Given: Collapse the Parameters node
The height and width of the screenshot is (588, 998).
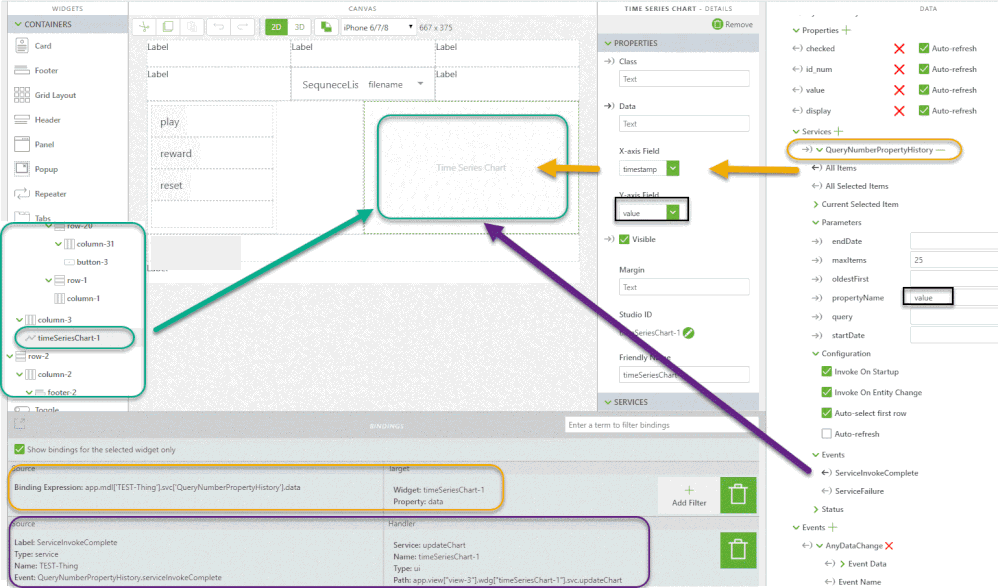Looking at the screenshot, I should (816, 223).
